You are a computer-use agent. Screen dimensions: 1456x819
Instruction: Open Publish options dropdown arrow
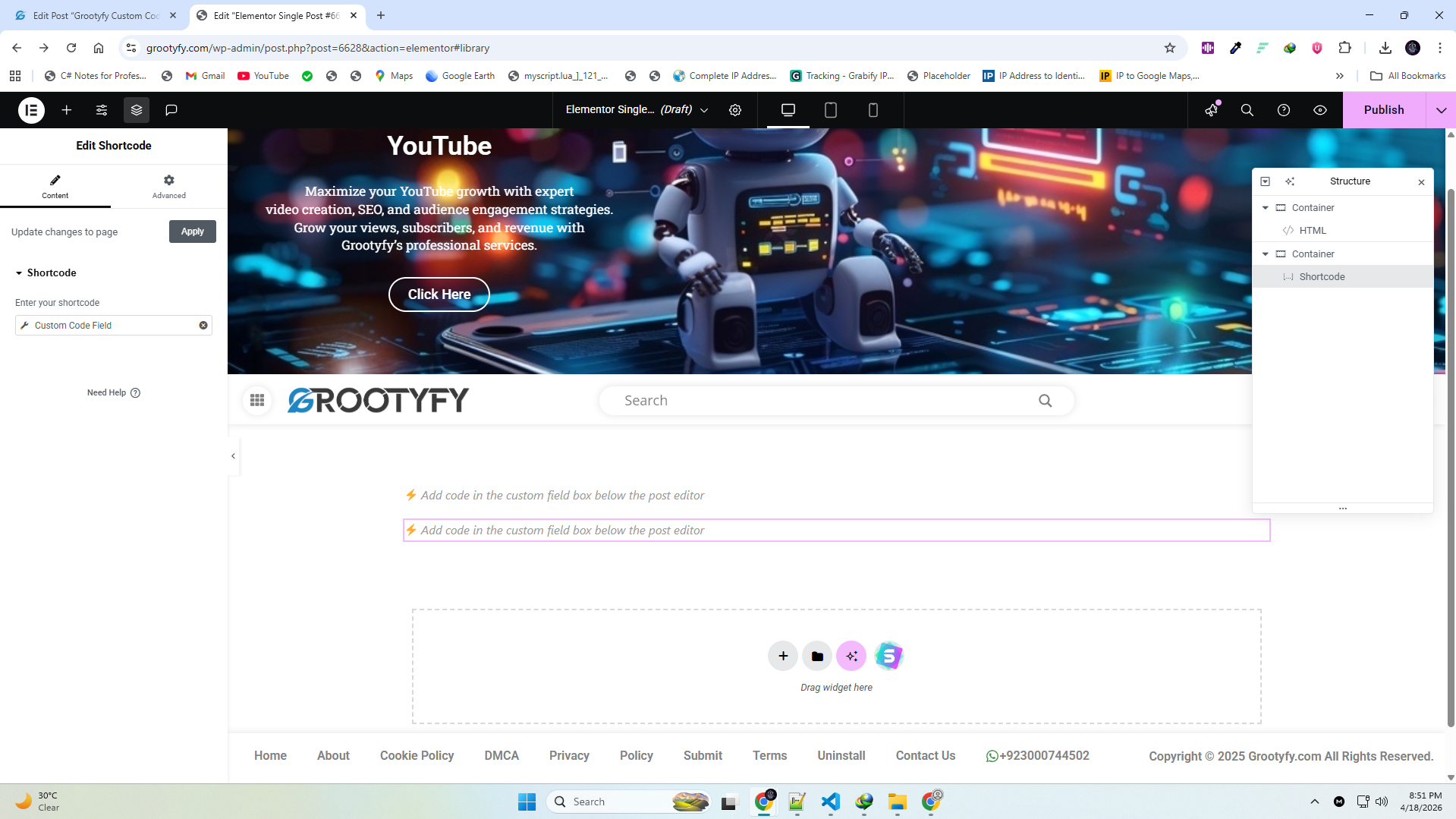1441,110
